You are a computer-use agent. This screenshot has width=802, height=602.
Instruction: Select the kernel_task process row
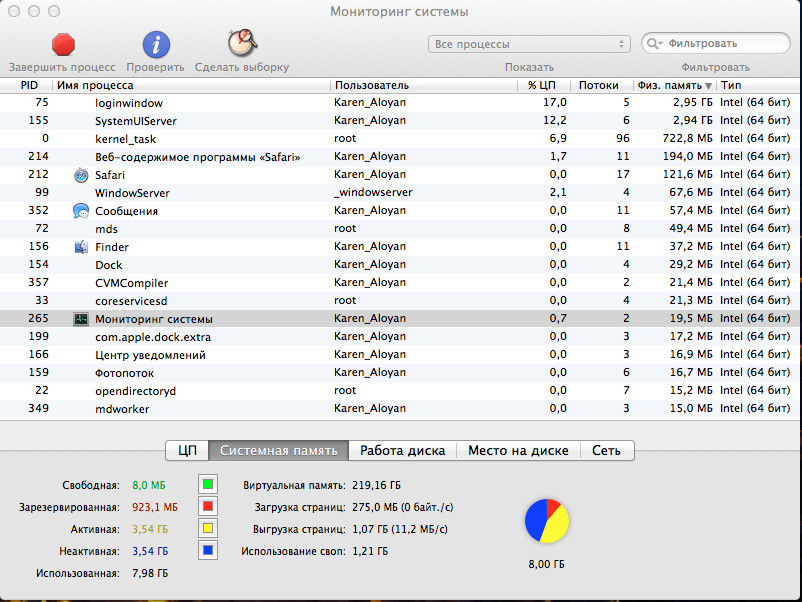(400, 139)
